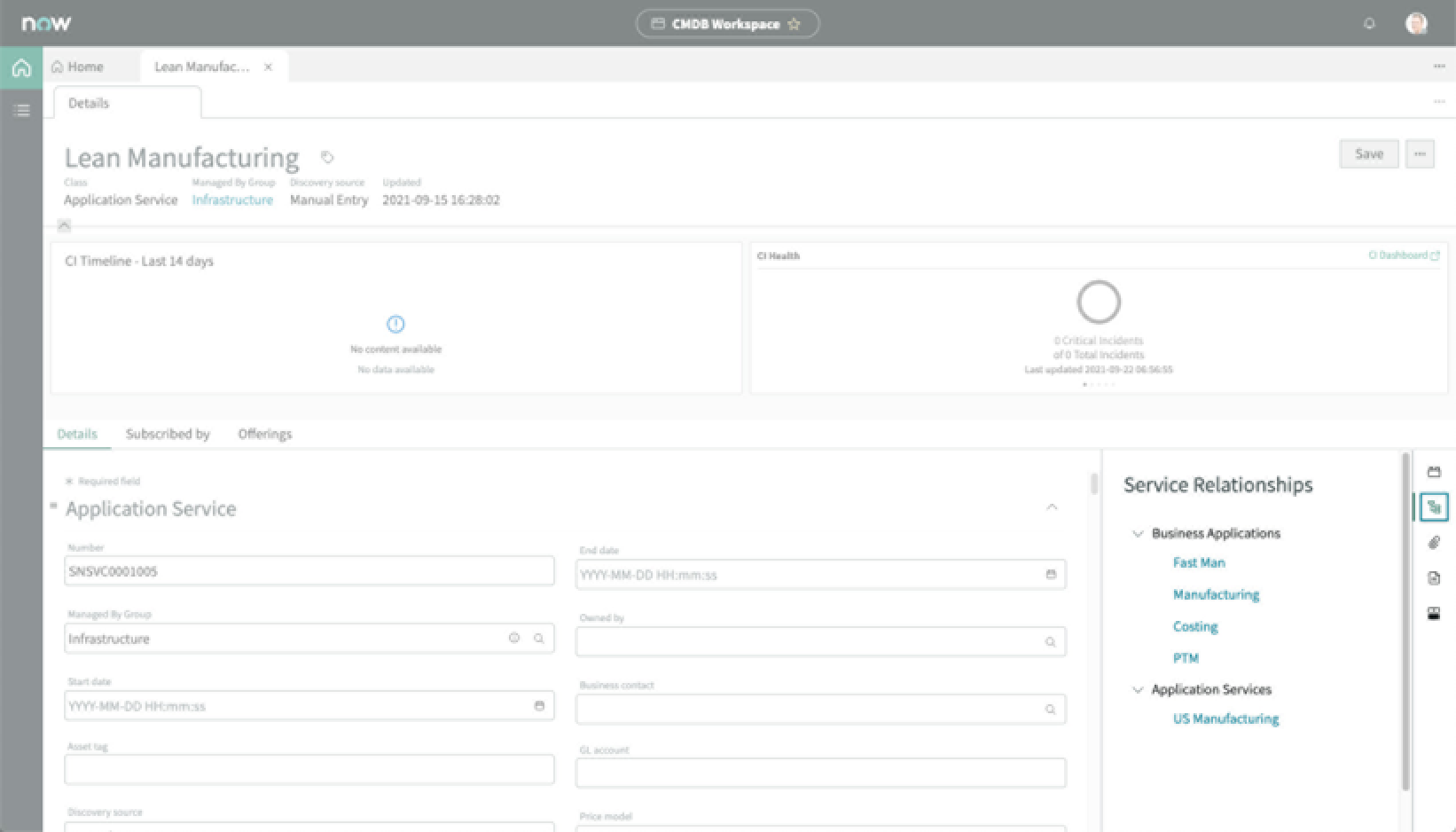Viewport: 1456px width, 832px height.
Task: Collapse the Business Applications tree group
Action: 1138,534
